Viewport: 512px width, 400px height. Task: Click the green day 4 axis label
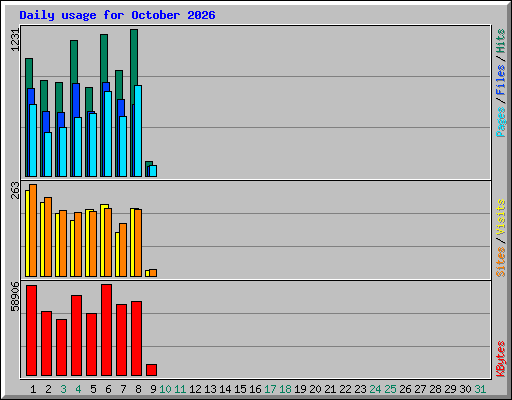point(78,389)
